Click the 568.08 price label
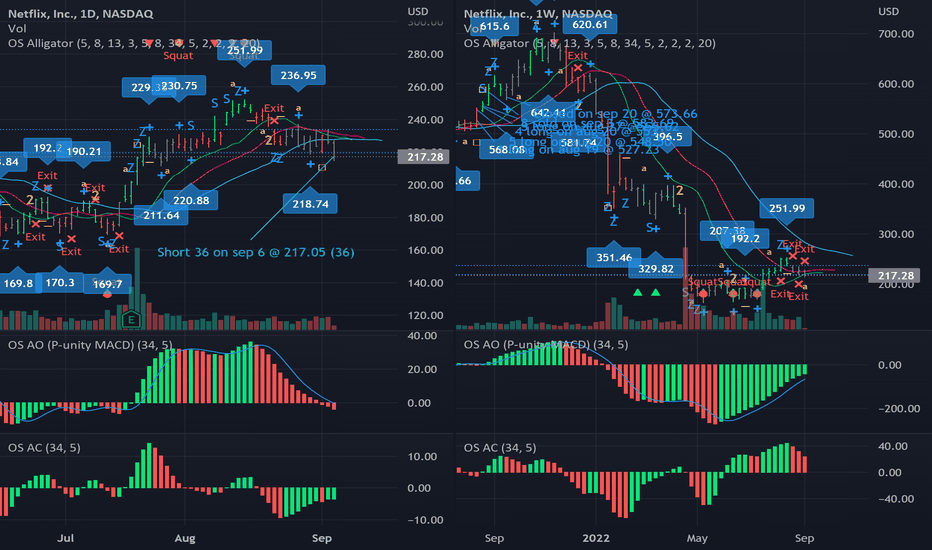 pyautogui.click(x=506, y=149)
